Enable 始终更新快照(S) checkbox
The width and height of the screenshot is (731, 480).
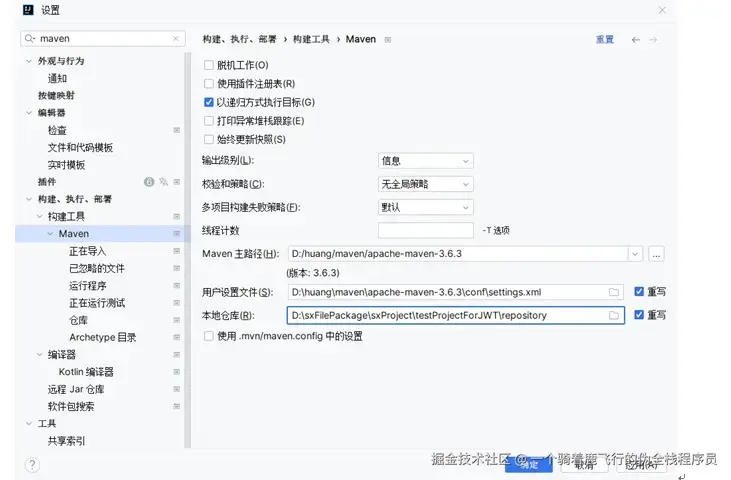coord(209,139)
